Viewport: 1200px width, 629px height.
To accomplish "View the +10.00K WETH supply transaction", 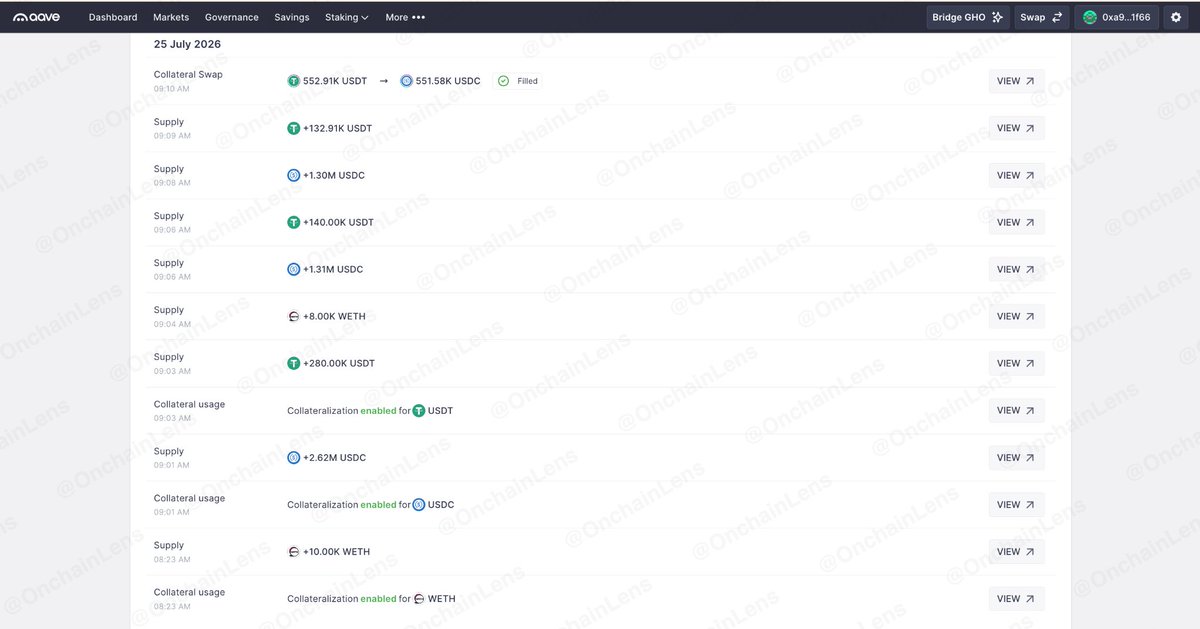I will 1016,551.
